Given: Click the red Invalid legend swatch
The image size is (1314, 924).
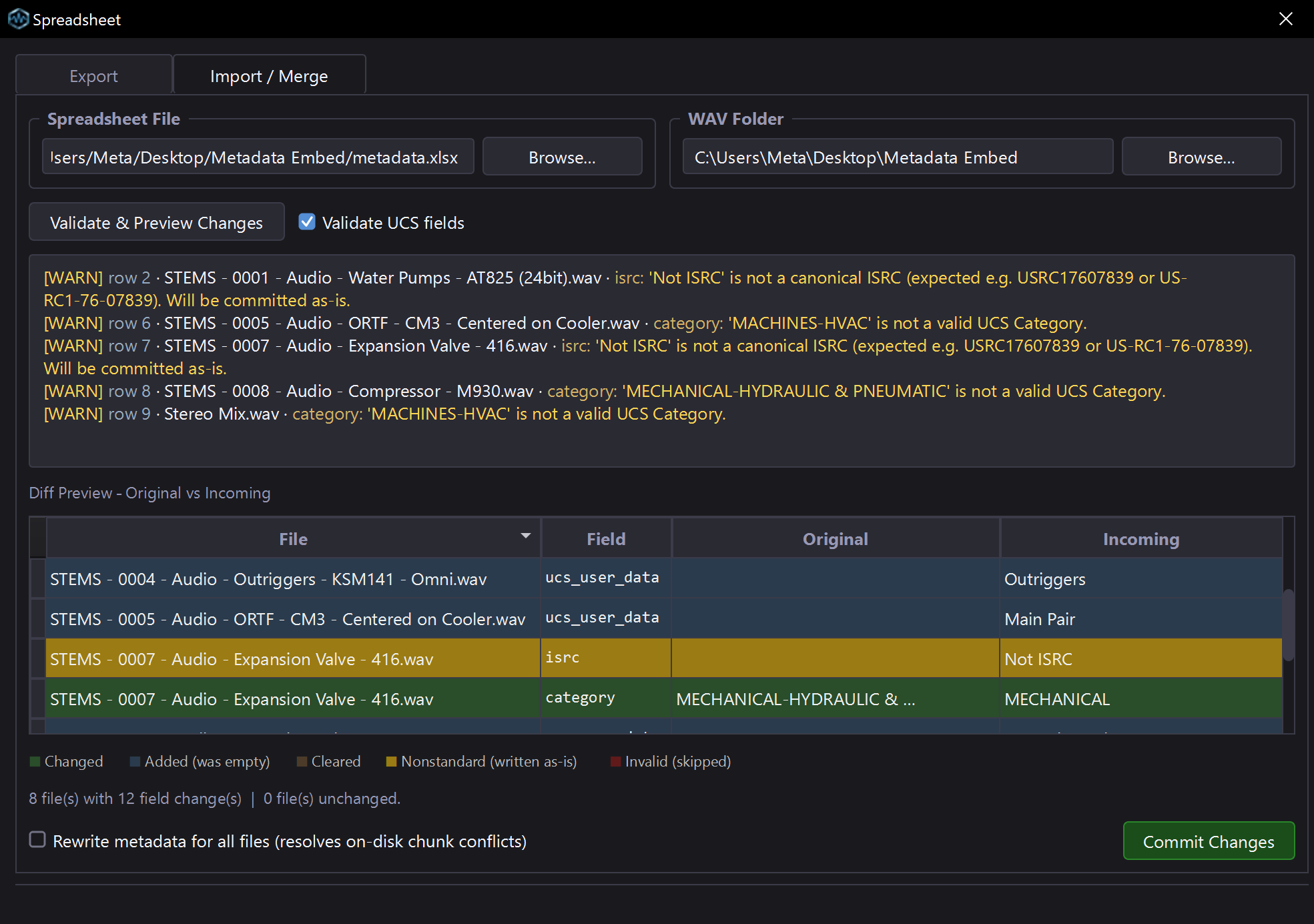Looking at the screenshot, I should [616, 761].
